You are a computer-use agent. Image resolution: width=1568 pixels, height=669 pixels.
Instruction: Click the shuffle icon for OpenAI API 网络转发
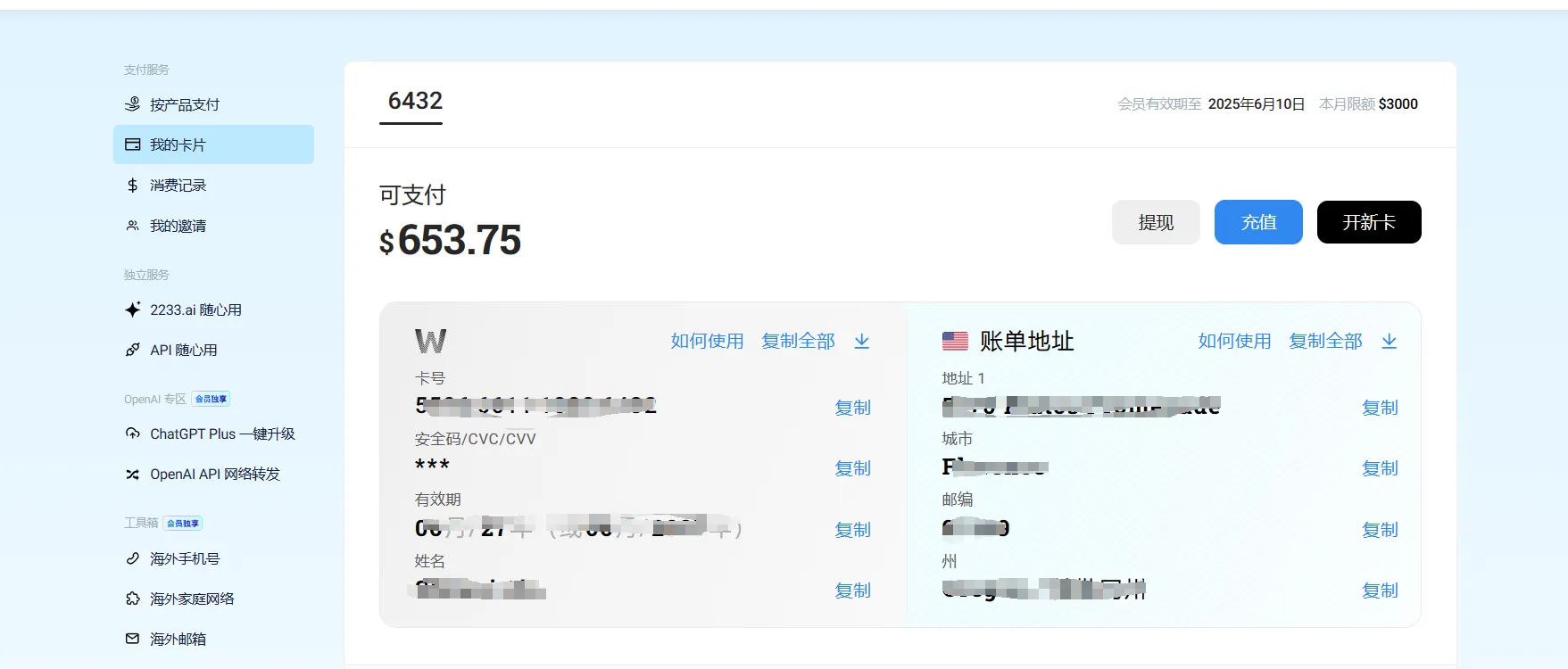(132, 475)
